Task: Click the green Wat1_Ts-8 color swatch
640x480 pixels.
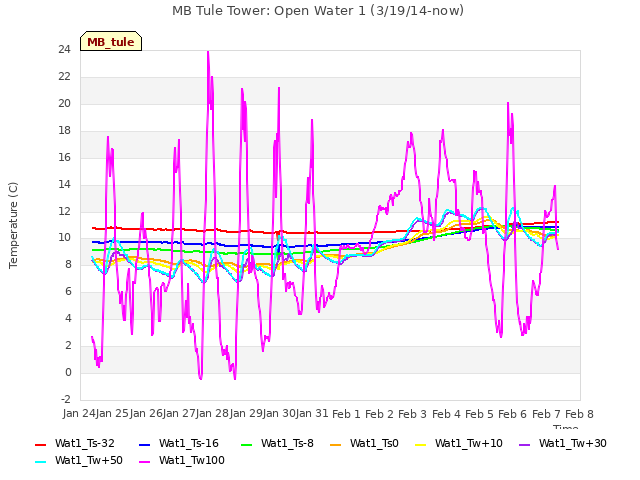Action: tap(247, 444)
